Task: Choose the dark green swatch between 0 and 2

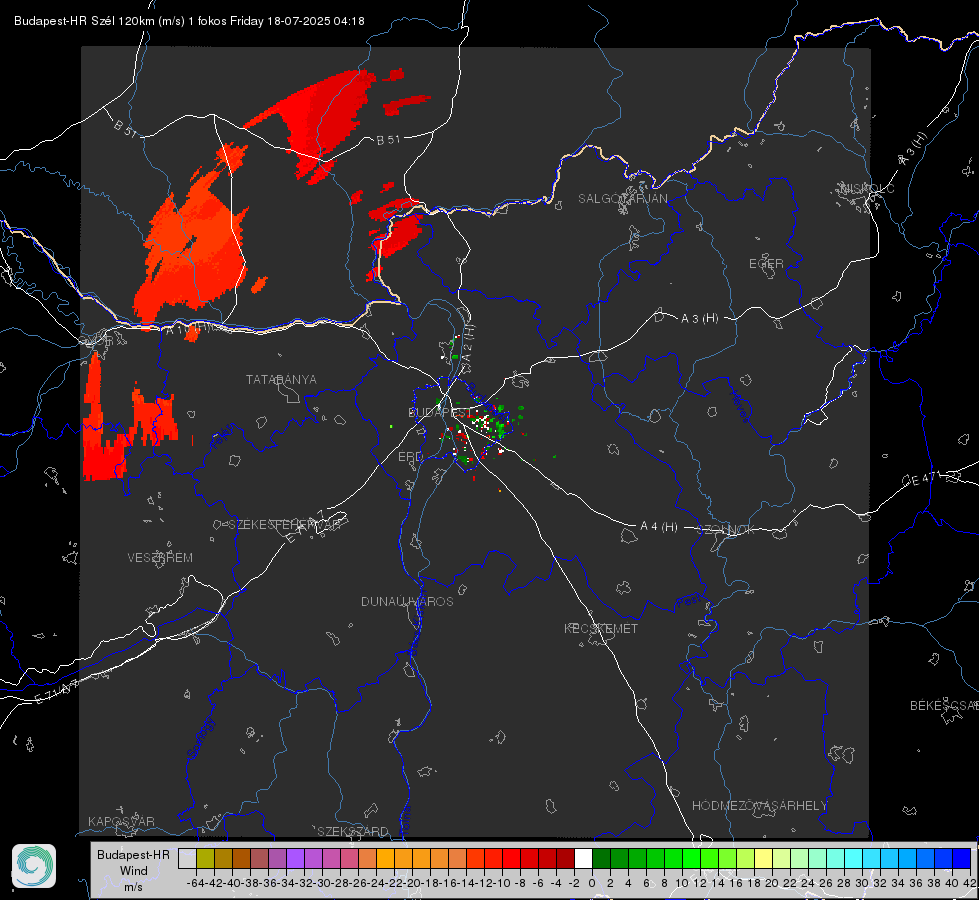Action: click(x=601, y=858)
